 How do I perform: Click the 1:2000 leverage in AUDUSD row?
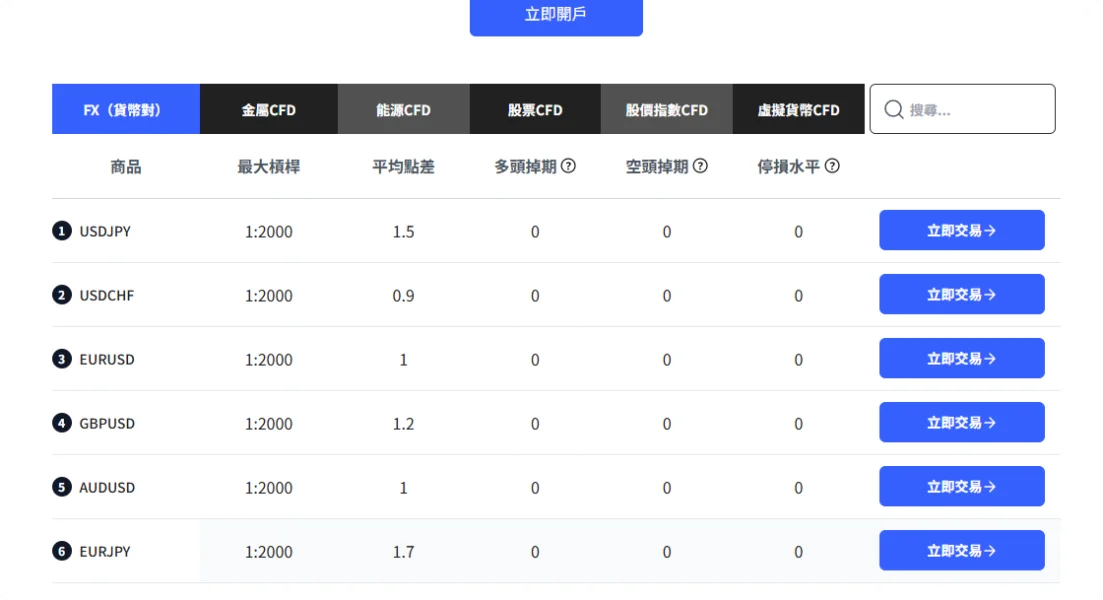pos(269,487)
